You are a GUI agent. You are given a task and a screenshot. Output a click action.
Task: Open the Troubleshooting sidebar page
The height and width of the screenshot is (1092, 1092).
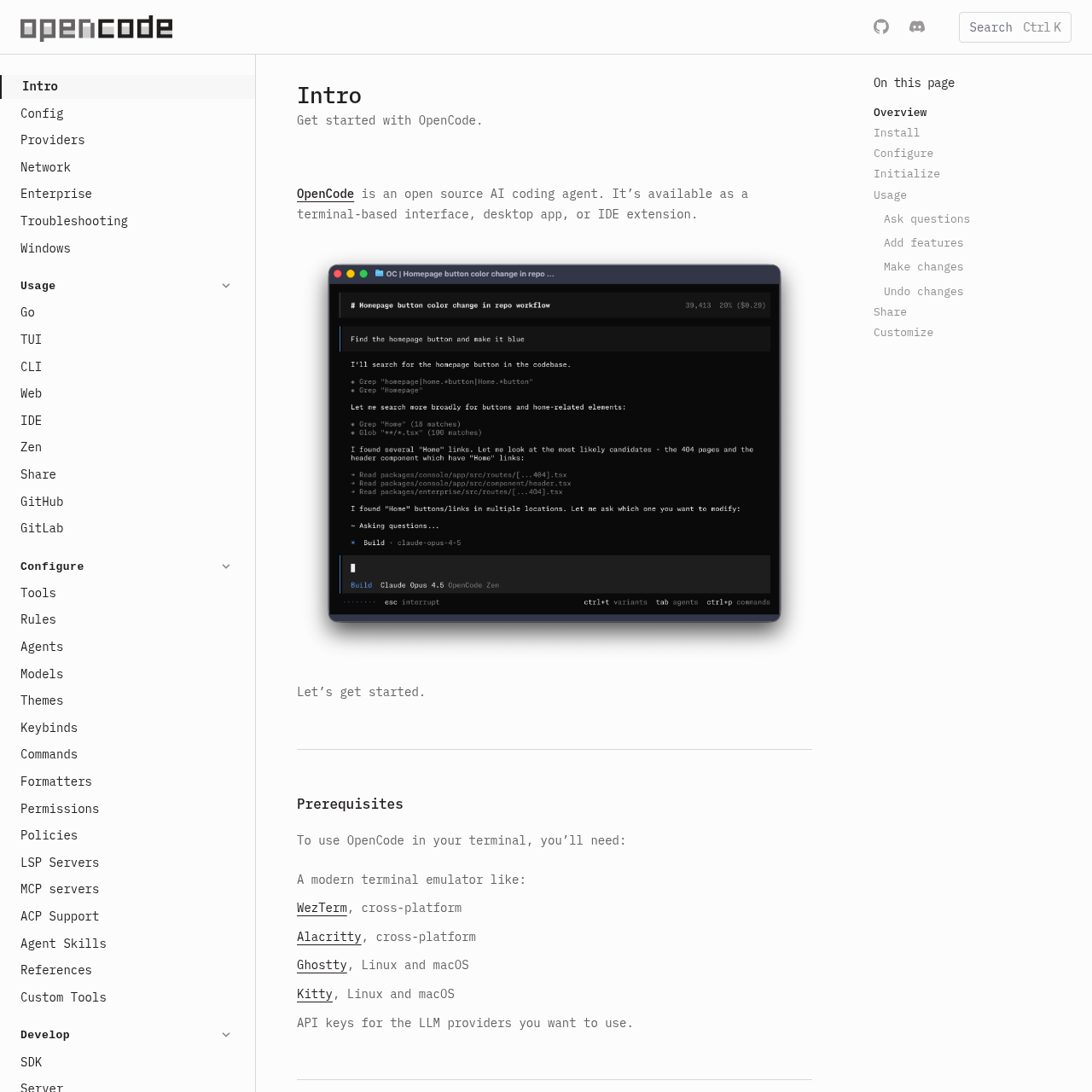tap(74, 221)
